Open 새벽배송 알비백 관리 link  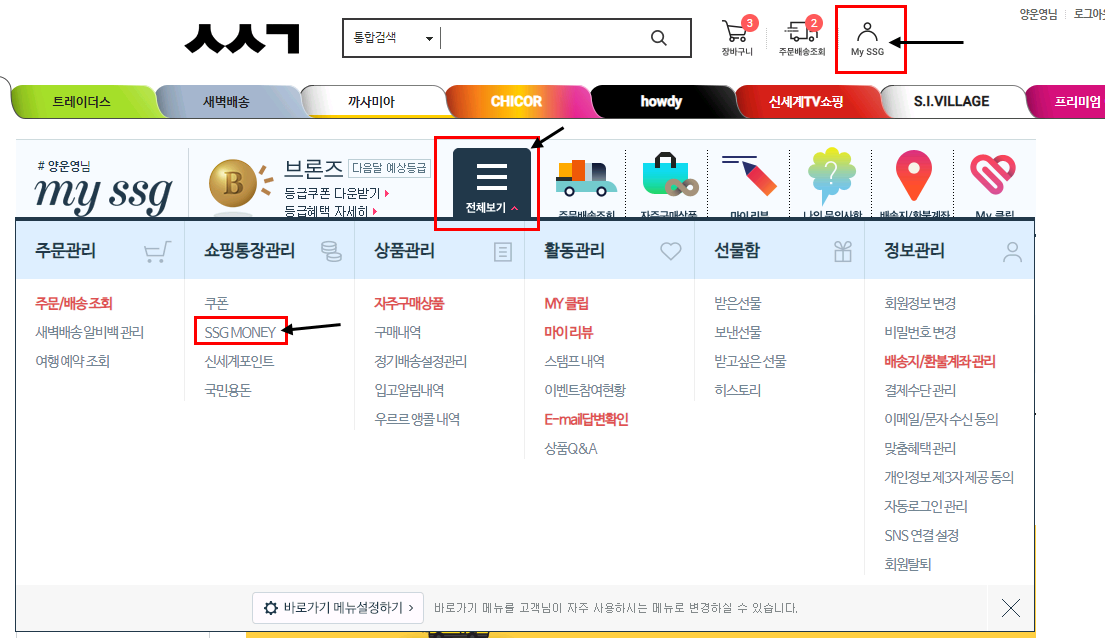tap(89, 332)
